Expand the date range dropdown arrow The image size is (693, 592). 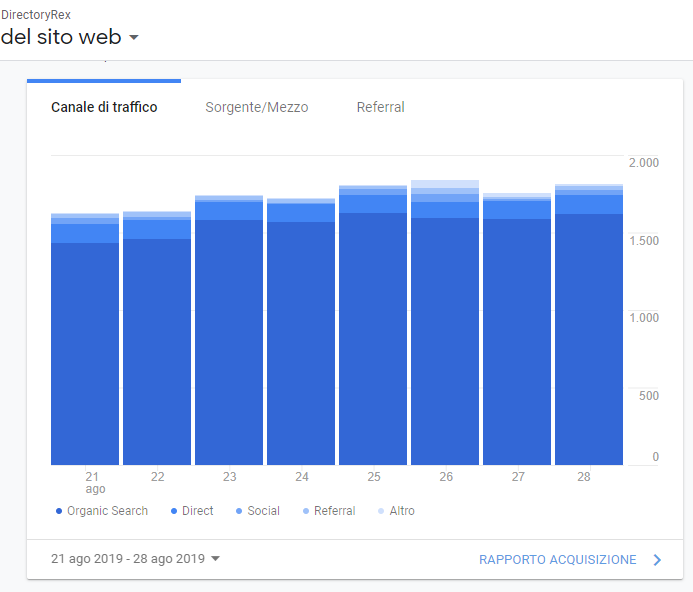(215, 558)
